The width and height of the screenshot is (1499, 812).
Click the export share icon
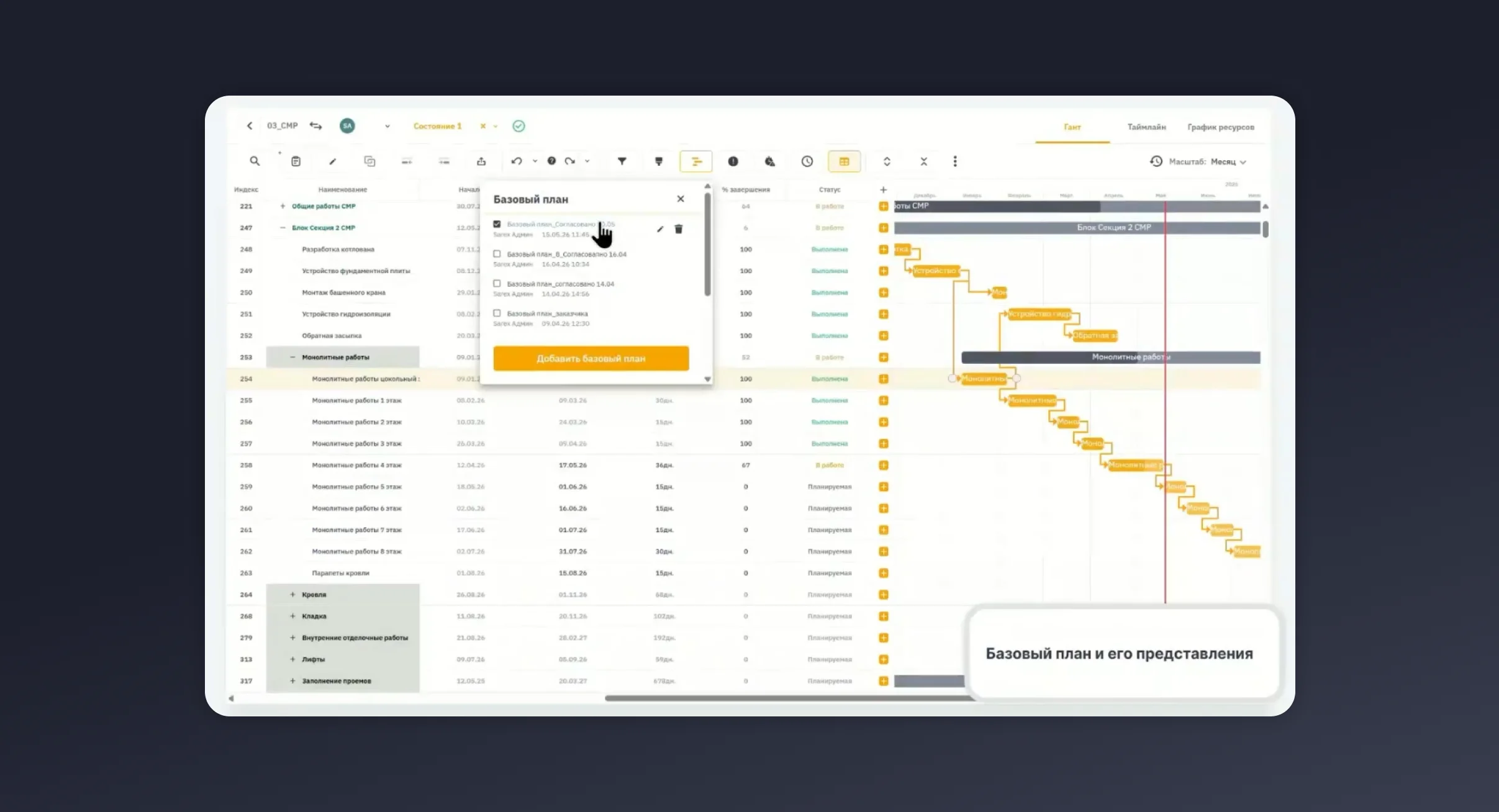coord(481,161)
